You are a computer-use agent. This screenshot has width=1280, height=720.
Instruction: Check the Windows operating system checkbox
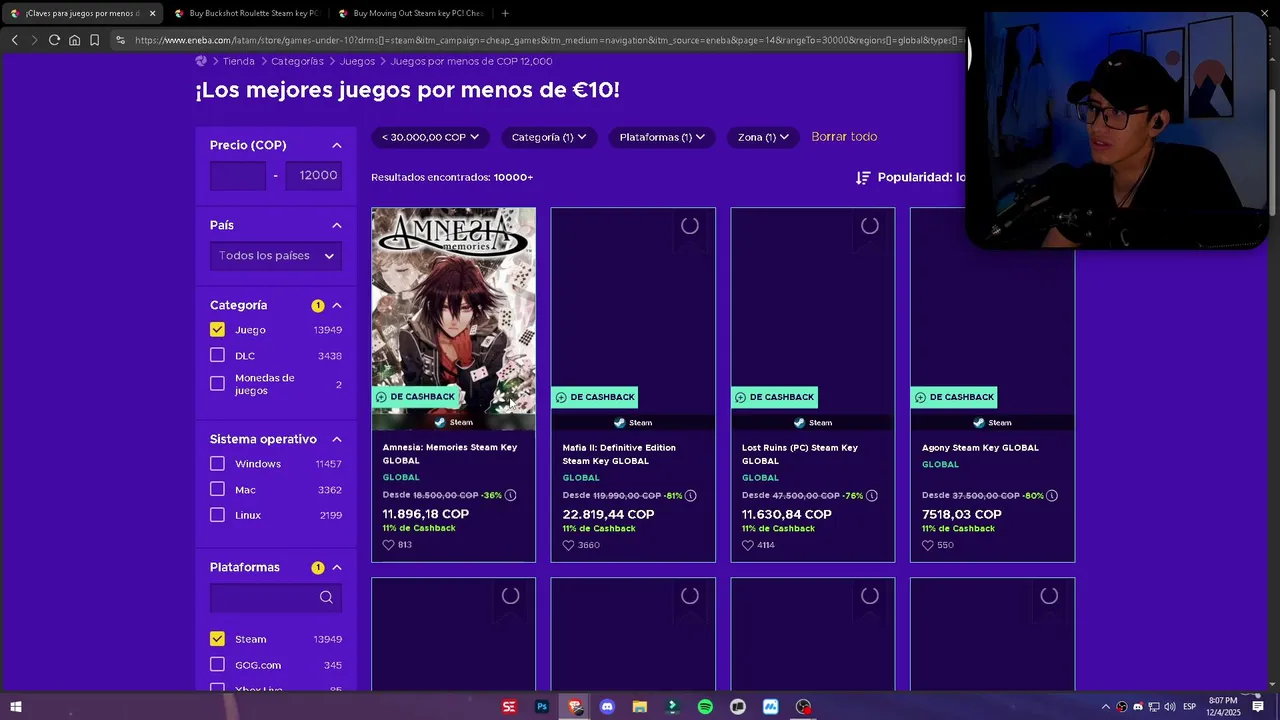[x=217, y=464]
